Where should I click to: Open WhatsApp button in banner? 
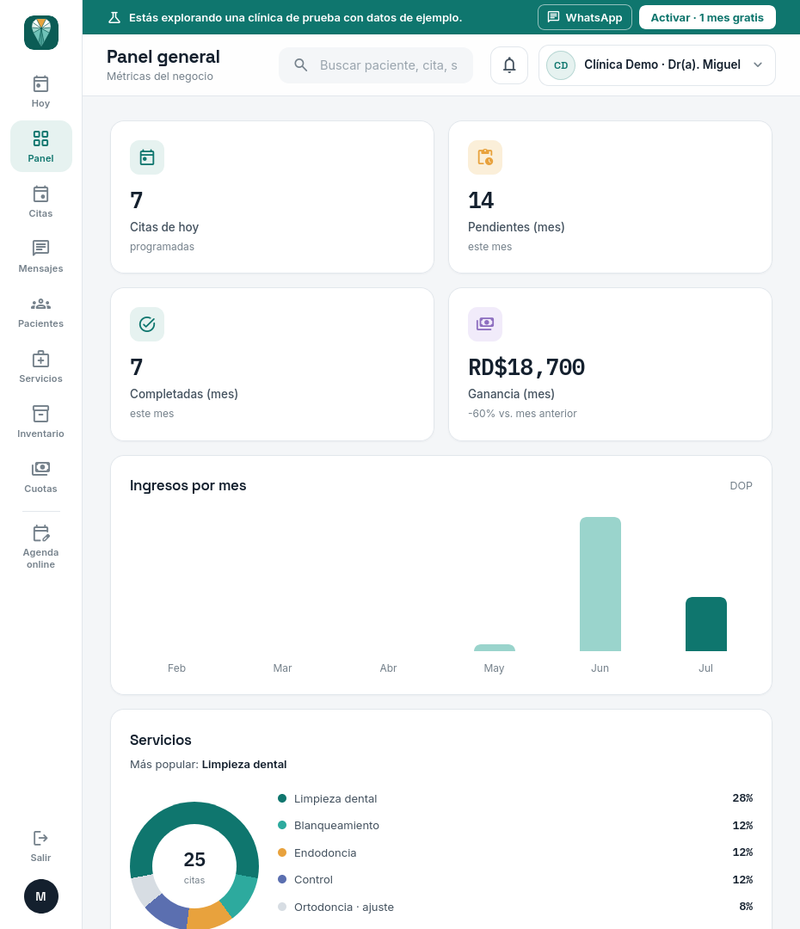pos(584,17)
